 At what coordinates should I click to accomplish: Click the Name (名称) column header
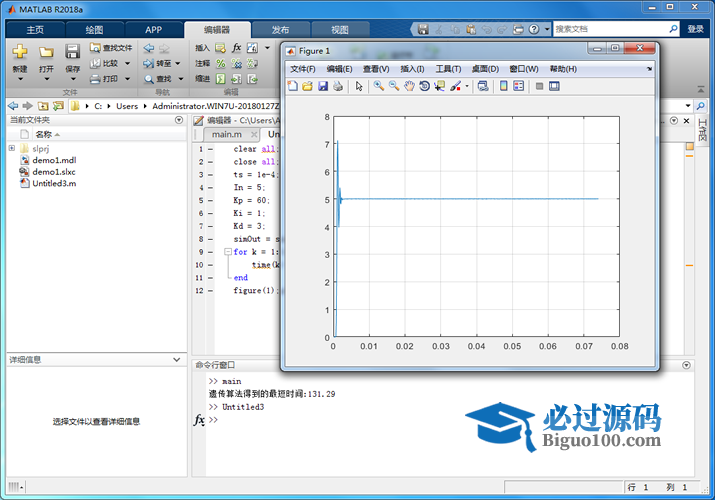tap(44, 134)
